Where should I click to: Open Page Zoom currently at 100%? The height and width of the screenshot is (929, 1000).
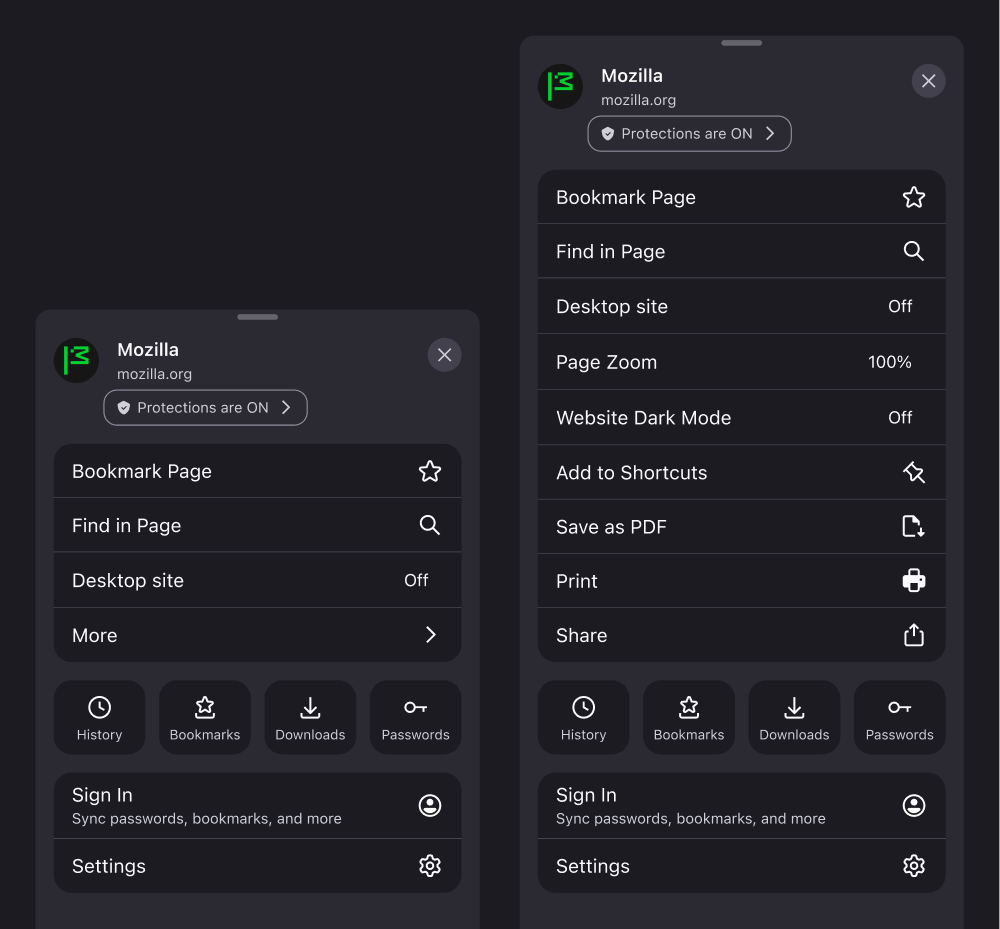[741, 362]
